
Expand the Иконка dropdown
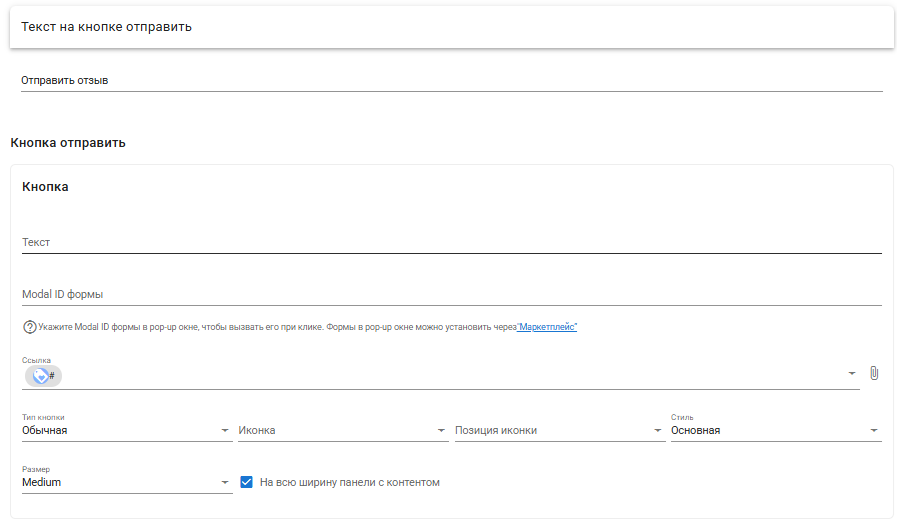pos(342,430)
